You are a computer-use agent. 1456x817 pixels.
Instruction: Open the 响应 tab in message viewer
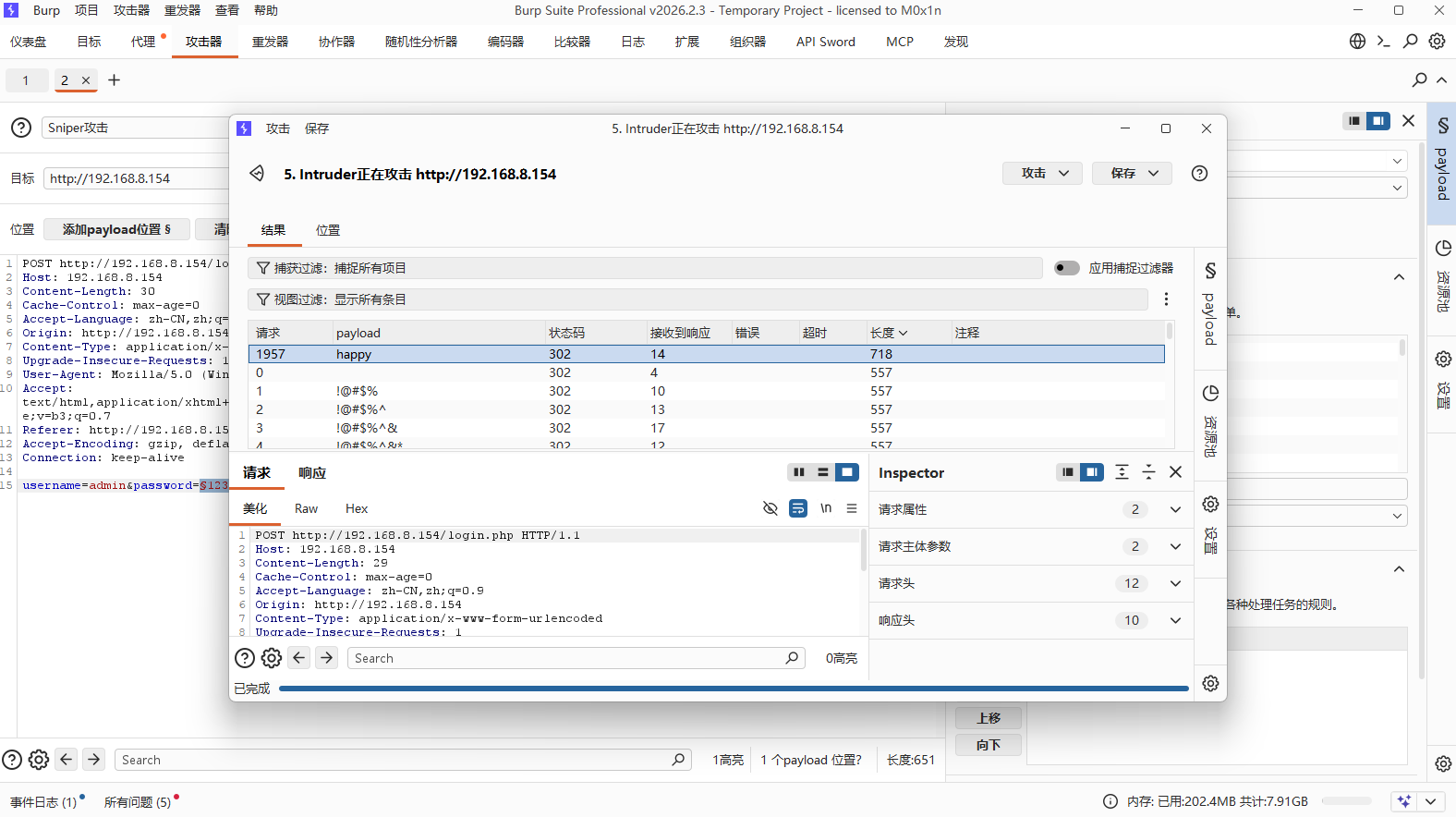tap(312, 473)
